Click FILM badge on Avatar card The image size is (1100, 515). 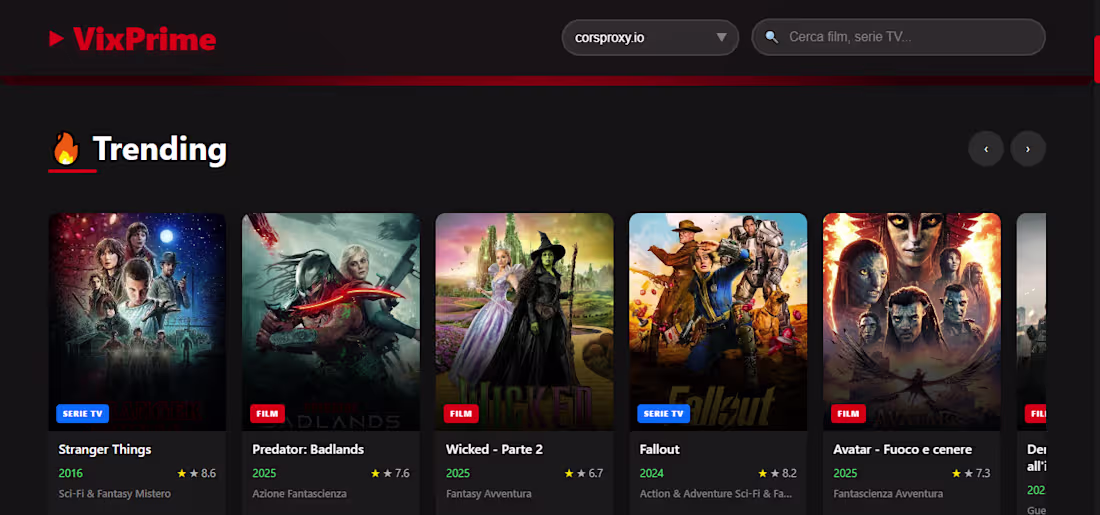coord(848,414)
